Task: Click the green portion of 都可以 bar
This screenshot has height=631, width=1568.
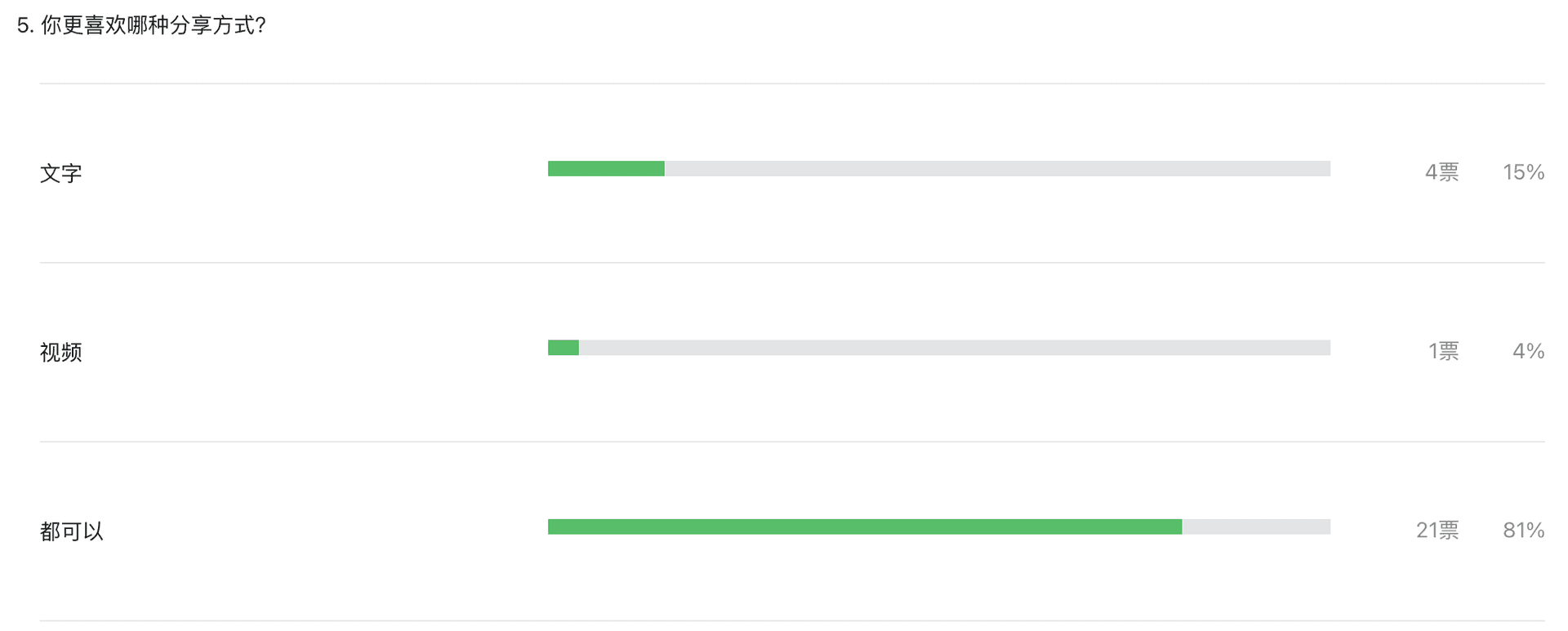Action: (865, 527)
